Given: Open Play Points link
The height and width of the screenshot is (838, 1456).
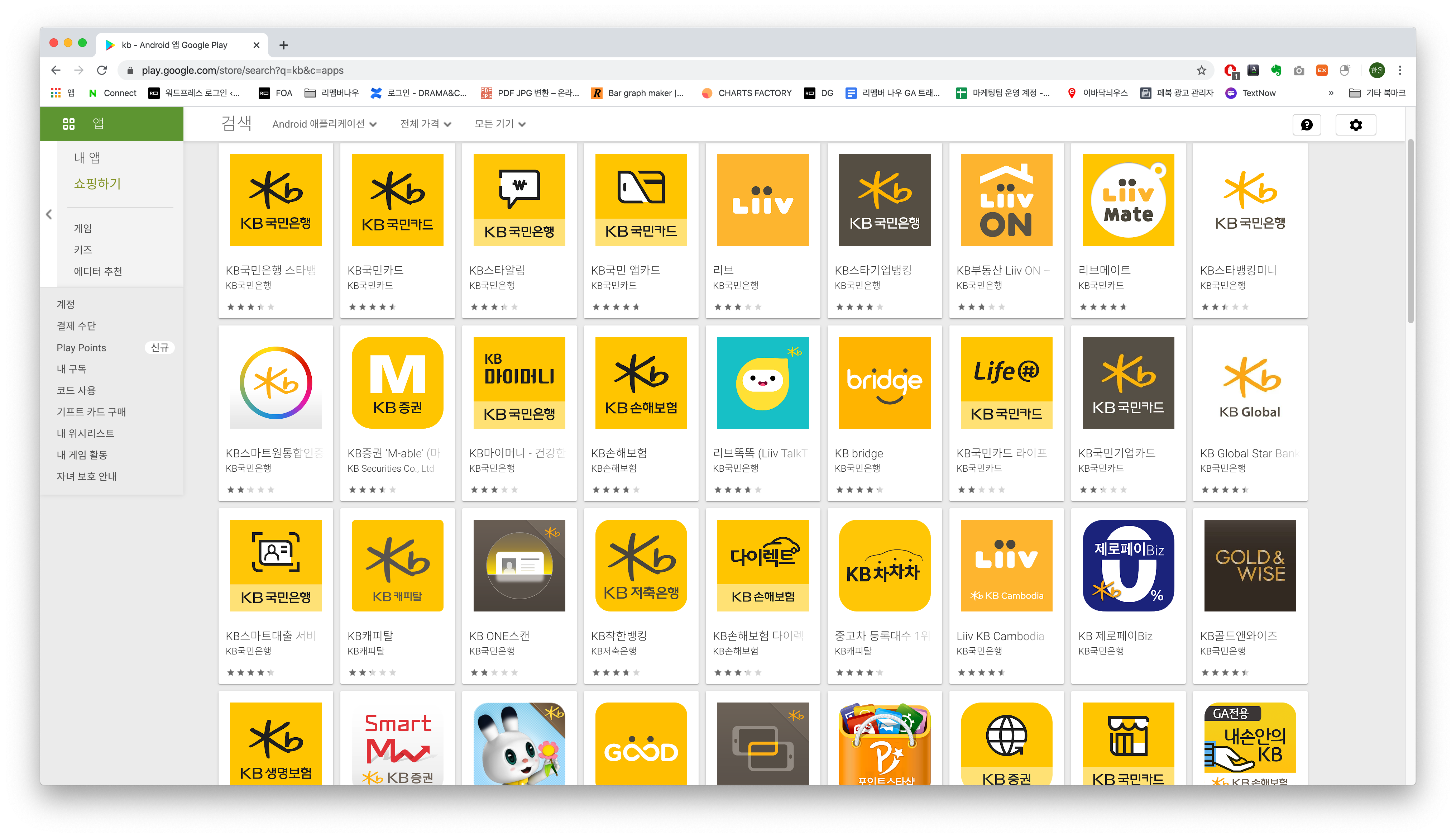Looking at the screenshot, I should pyautogui.click(x=81, y=348).
